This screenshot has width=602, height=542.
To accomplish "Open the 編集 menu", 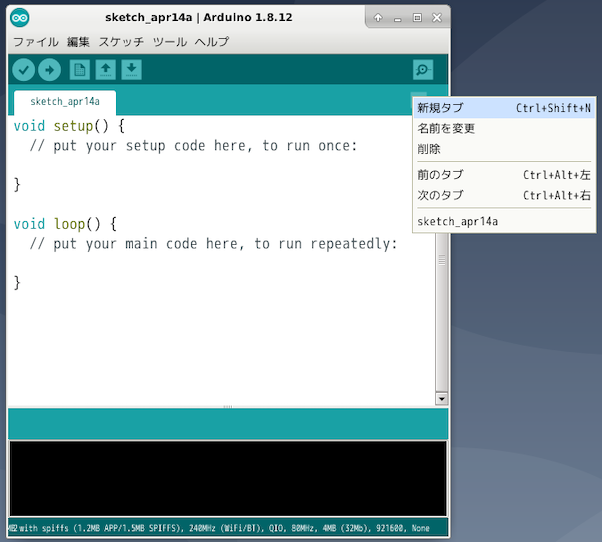I will coord(78,42).
